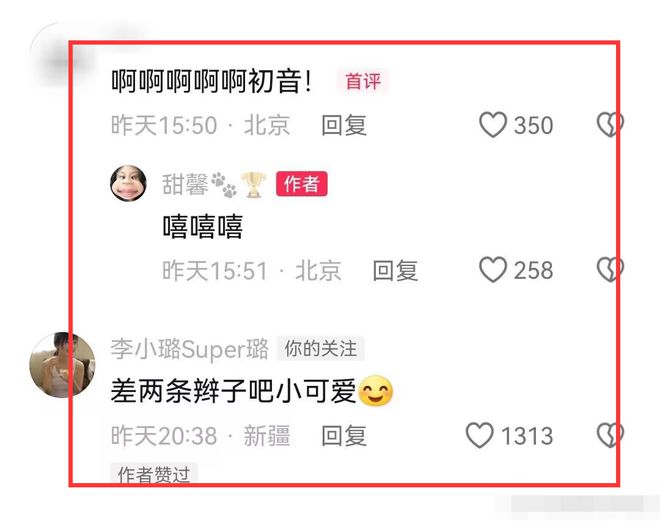The height and width of the screenshot is (521, 660).
Task: Reply to 李小璐Super璐's comment from 新疆
Action: tap(344, 436)
